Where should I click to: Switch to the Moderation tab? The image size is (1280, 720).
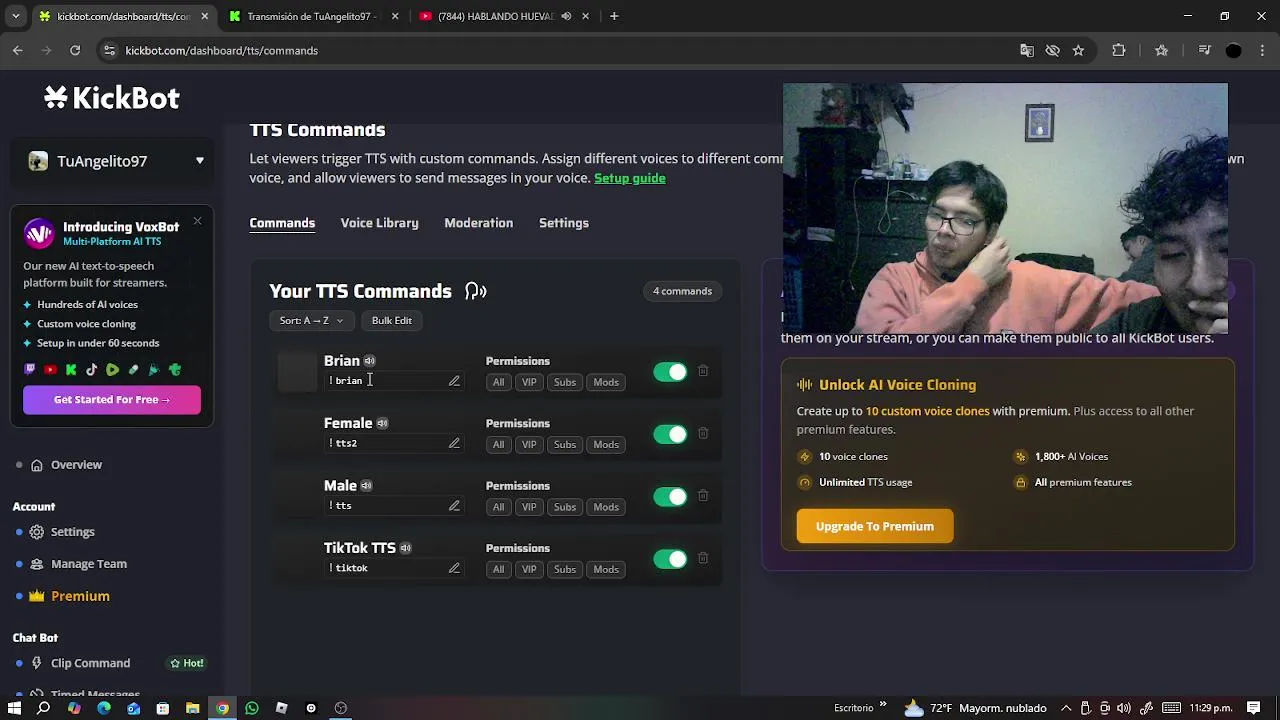pyautogui.click(x=478, y=223)
